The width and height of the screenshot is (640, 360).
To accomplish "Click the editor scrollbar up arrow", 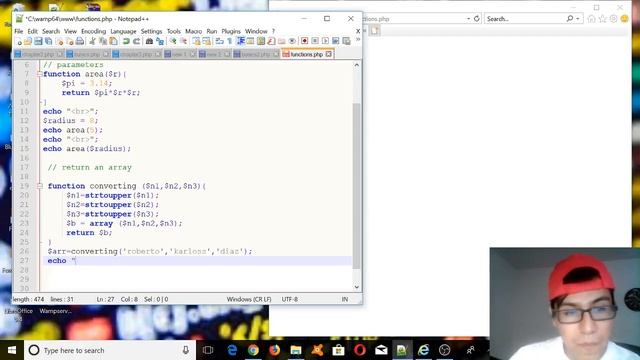I will click(x=357, y=65).
